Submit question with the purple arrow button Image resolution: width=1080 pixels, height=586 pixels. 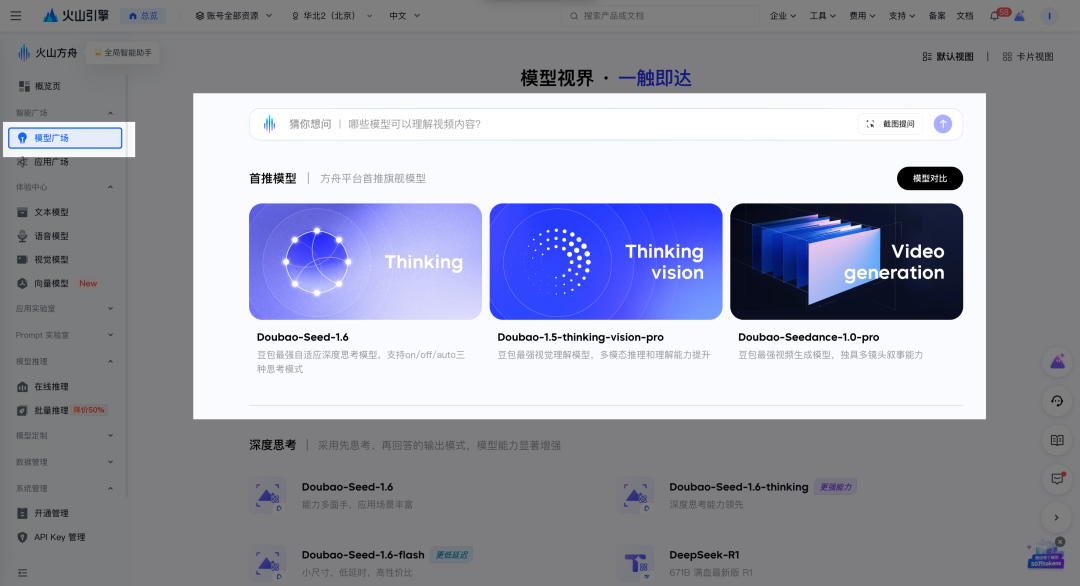tap(943, 124)
